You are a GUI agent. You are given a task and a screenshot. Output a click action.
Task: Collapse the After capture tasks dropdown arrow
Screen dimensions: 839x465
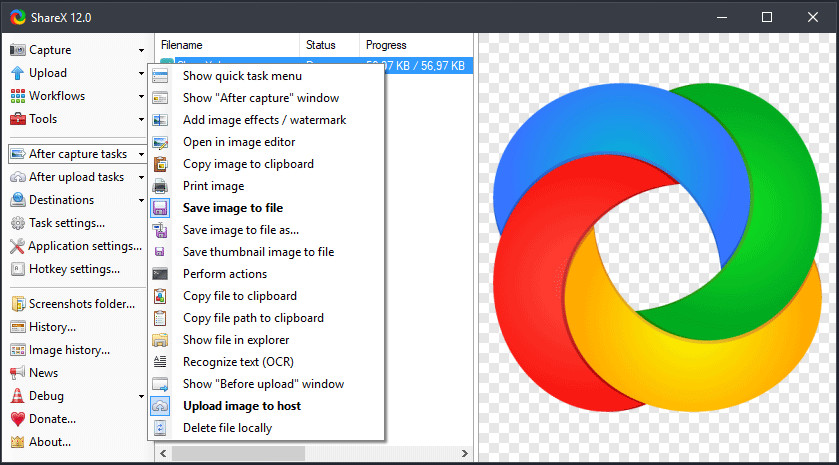coord(141,154)
